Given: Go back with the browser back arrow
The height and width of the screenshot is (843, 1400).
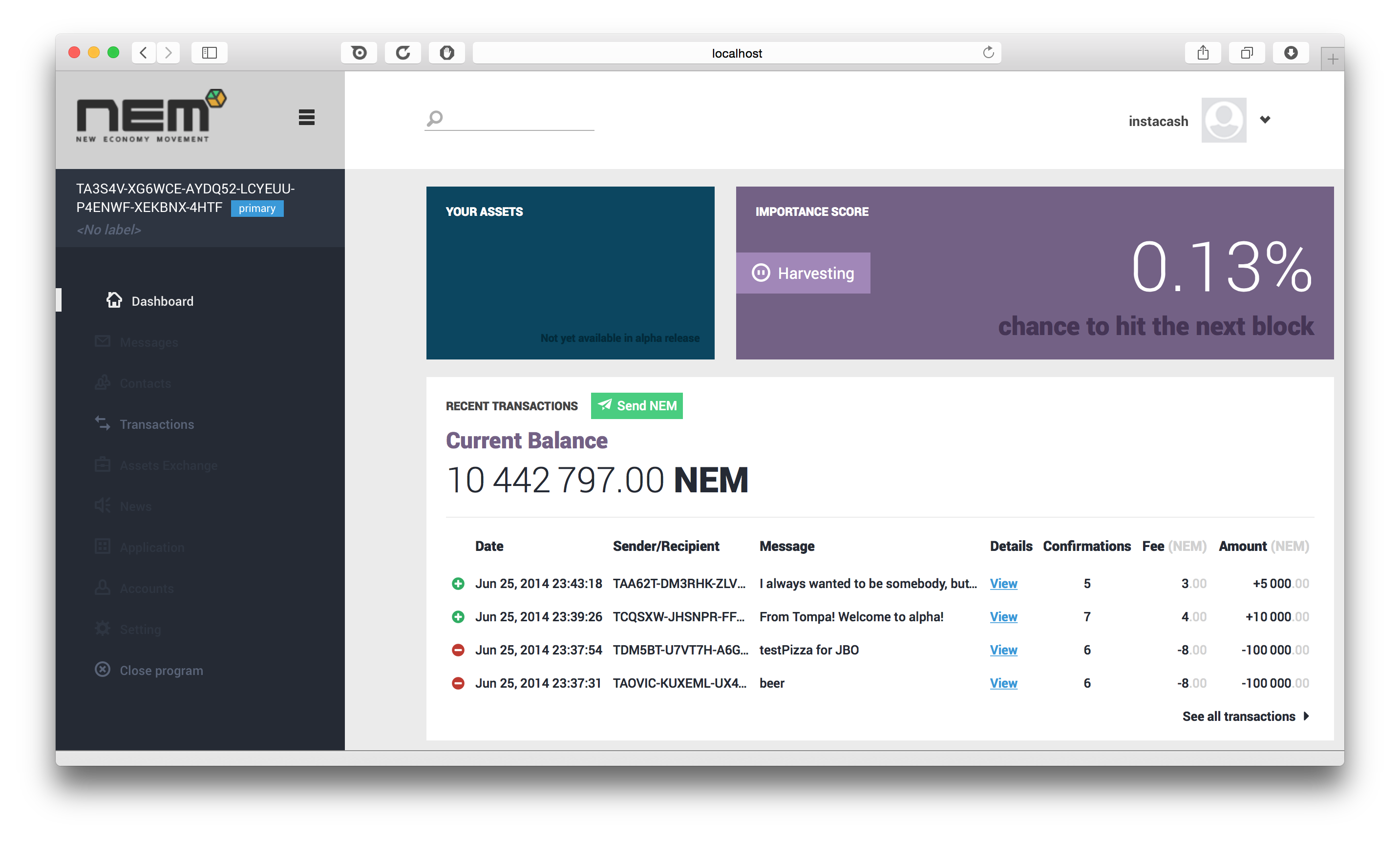Looking at the screenshot, I should click(143, 53).
